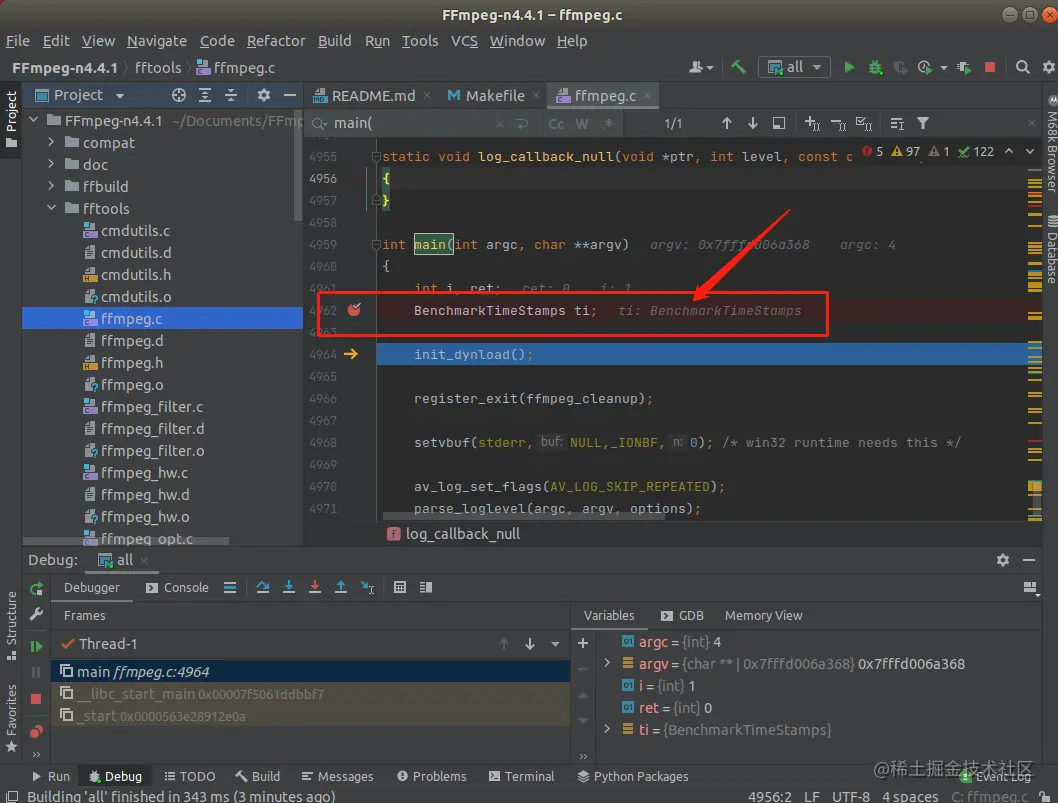
Task: Start debugging with the bug icon
Action: pos(875,67)
